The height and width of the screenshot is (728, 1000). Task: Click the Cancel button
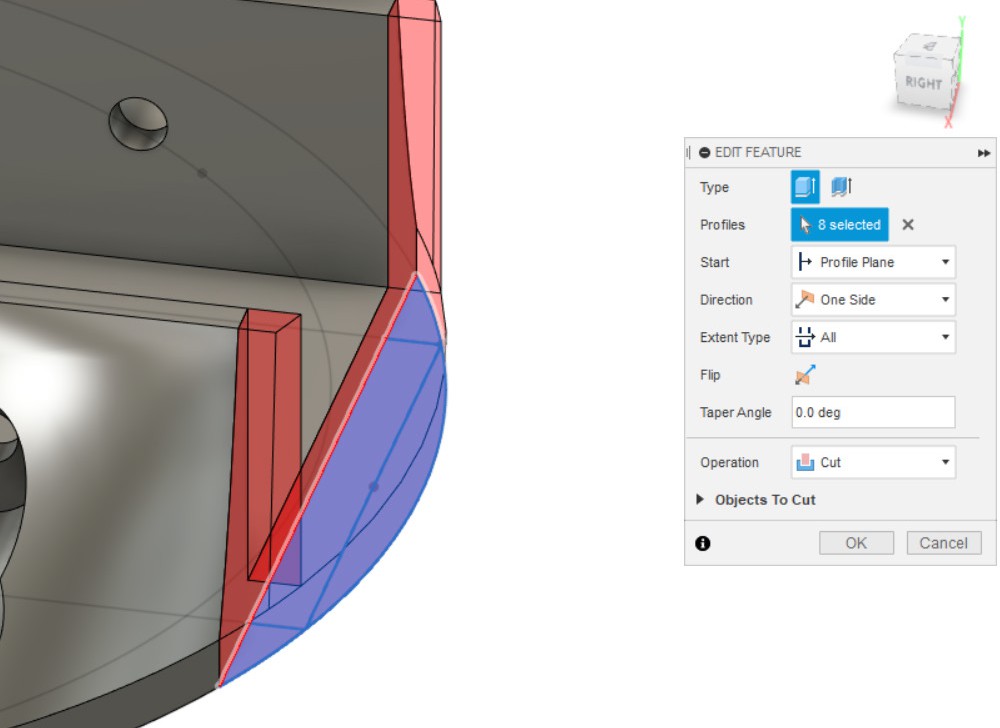click(x=944, y=543)
